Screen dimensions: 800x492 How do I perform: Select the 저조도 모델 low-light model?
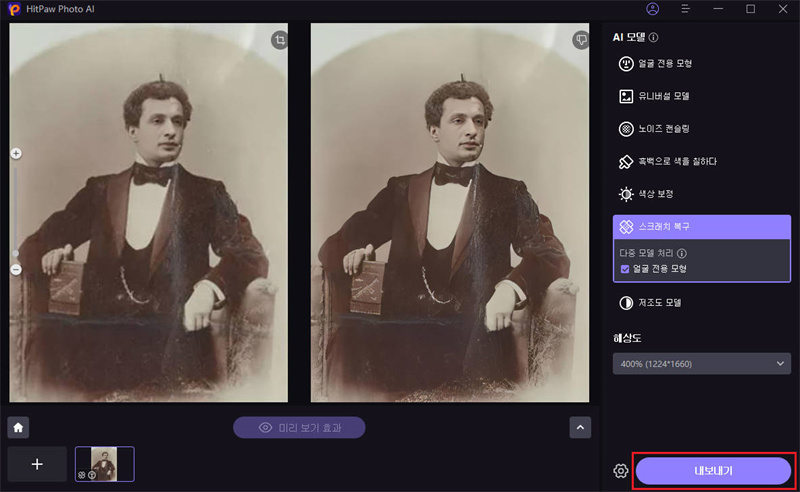[650, 303]
